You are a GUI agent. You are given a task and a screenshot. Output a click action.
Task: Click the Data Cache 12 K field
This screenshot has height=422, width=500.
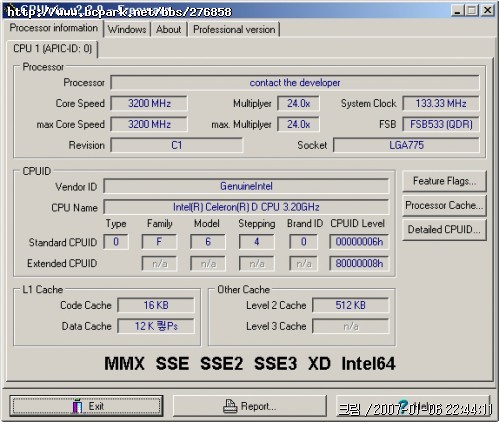156,326
